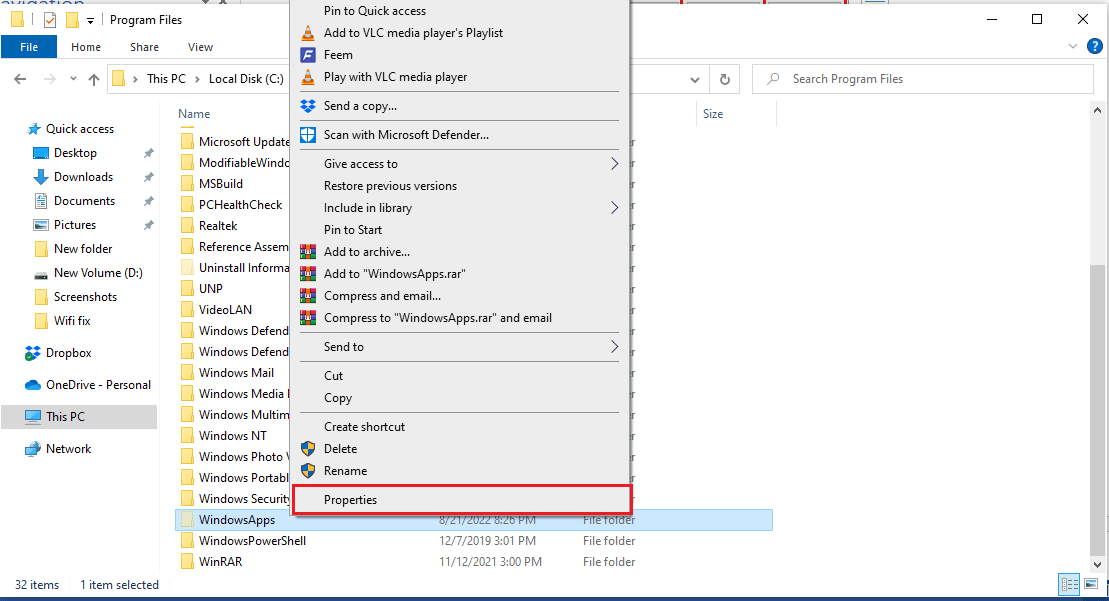The image size is (1109, 601).
Task: Click the Forward navigation arrow
Action: point(50,79)
